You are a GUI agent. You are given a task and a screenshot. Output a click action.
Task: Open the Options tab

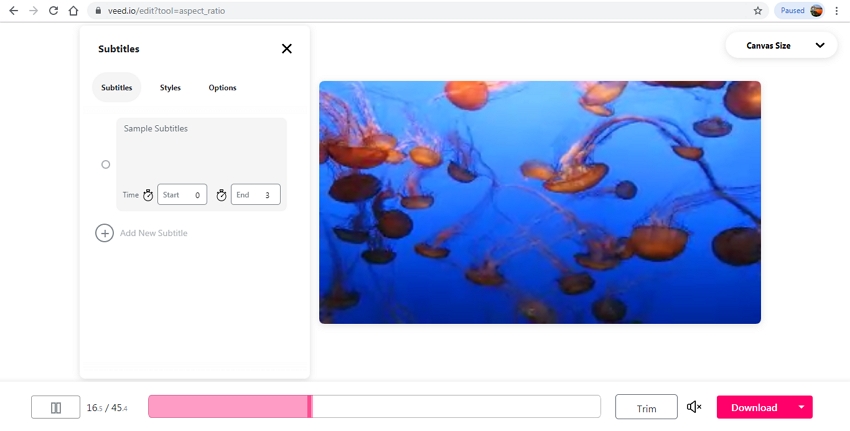click(x=222, y=87)
